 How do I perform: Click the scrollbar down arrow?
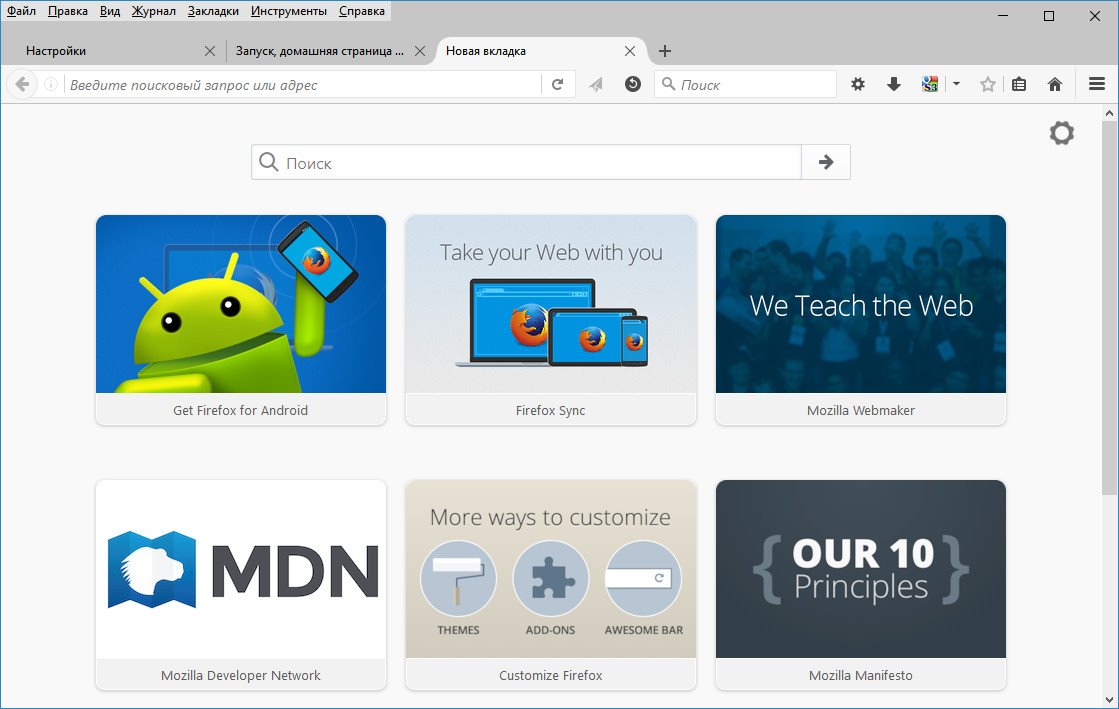(x=1109, y=699)
